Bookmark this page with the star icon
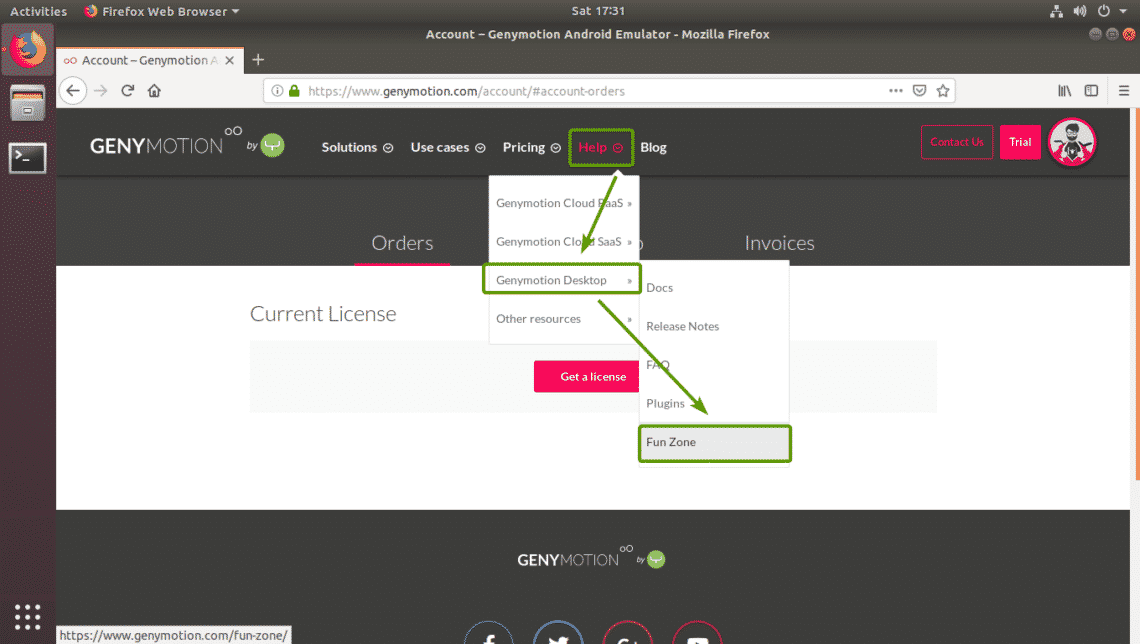Image resolution: width=1140 pixels, height=644 pixels. pos(942,90)
